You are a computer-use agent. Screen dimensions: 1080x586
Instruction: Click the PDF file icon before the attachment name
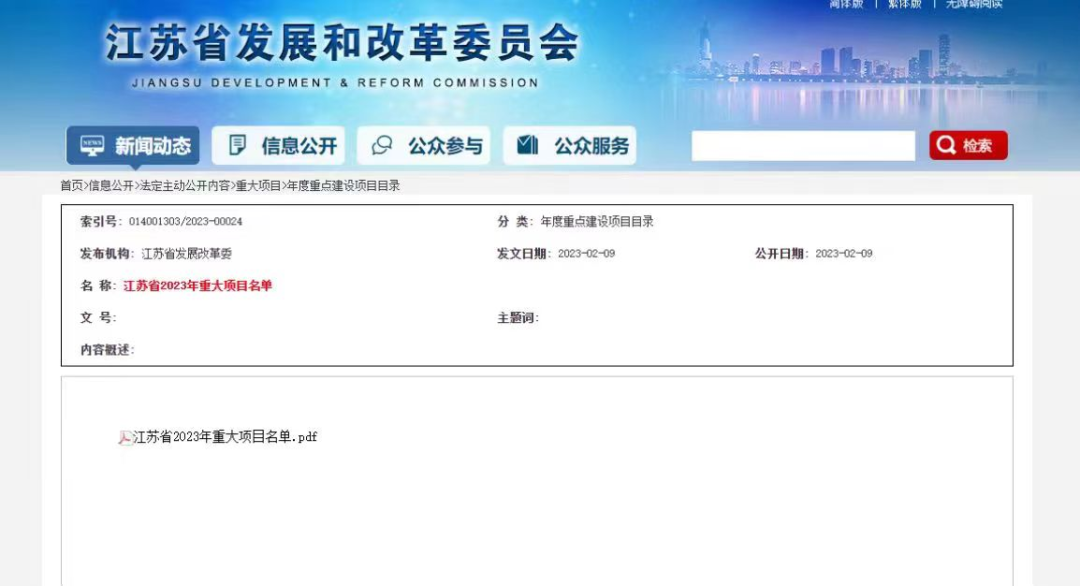[x=125, y=438]
